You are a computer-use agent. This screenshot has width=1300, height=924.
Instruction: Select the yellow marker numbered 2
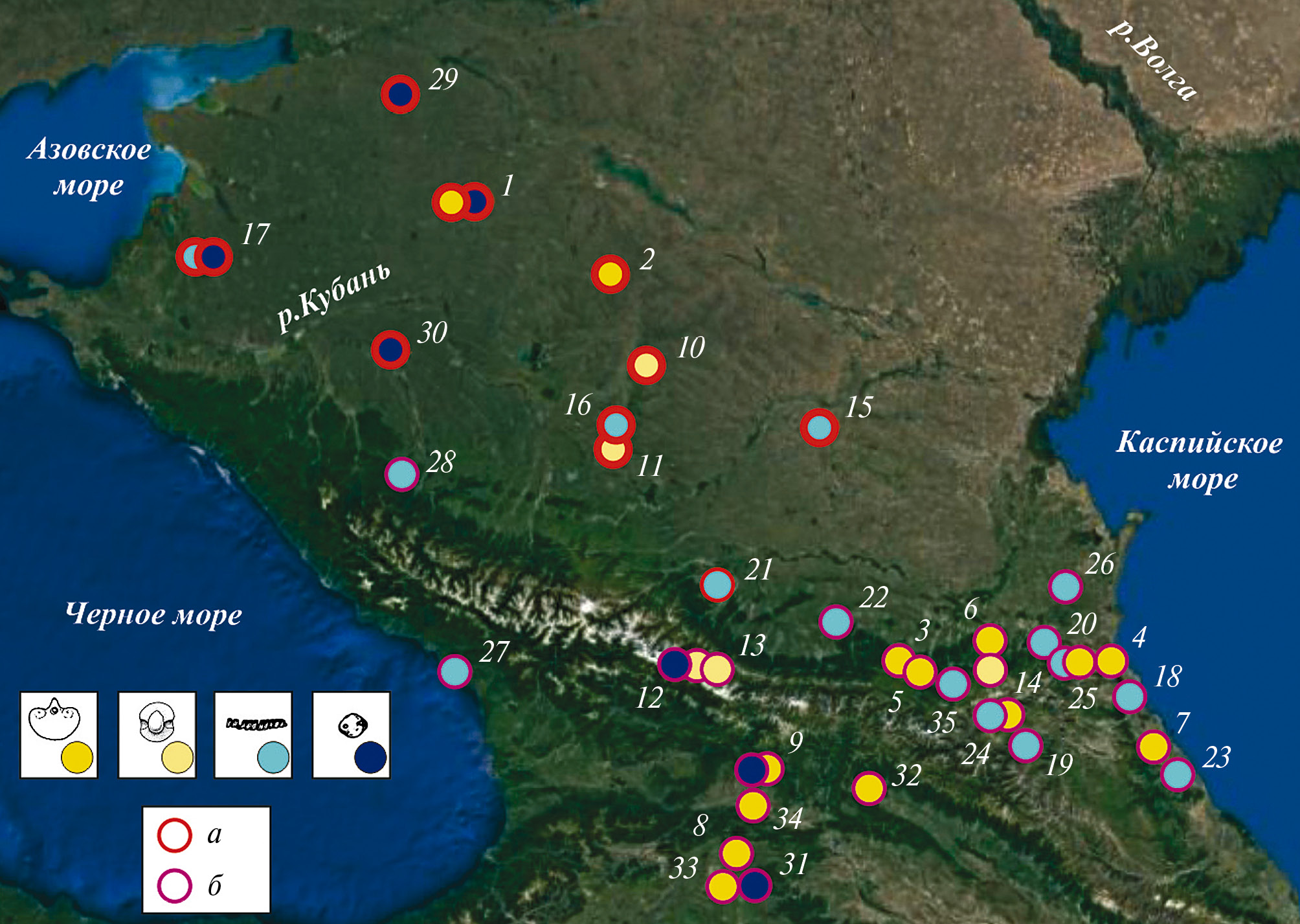[610, 274]
